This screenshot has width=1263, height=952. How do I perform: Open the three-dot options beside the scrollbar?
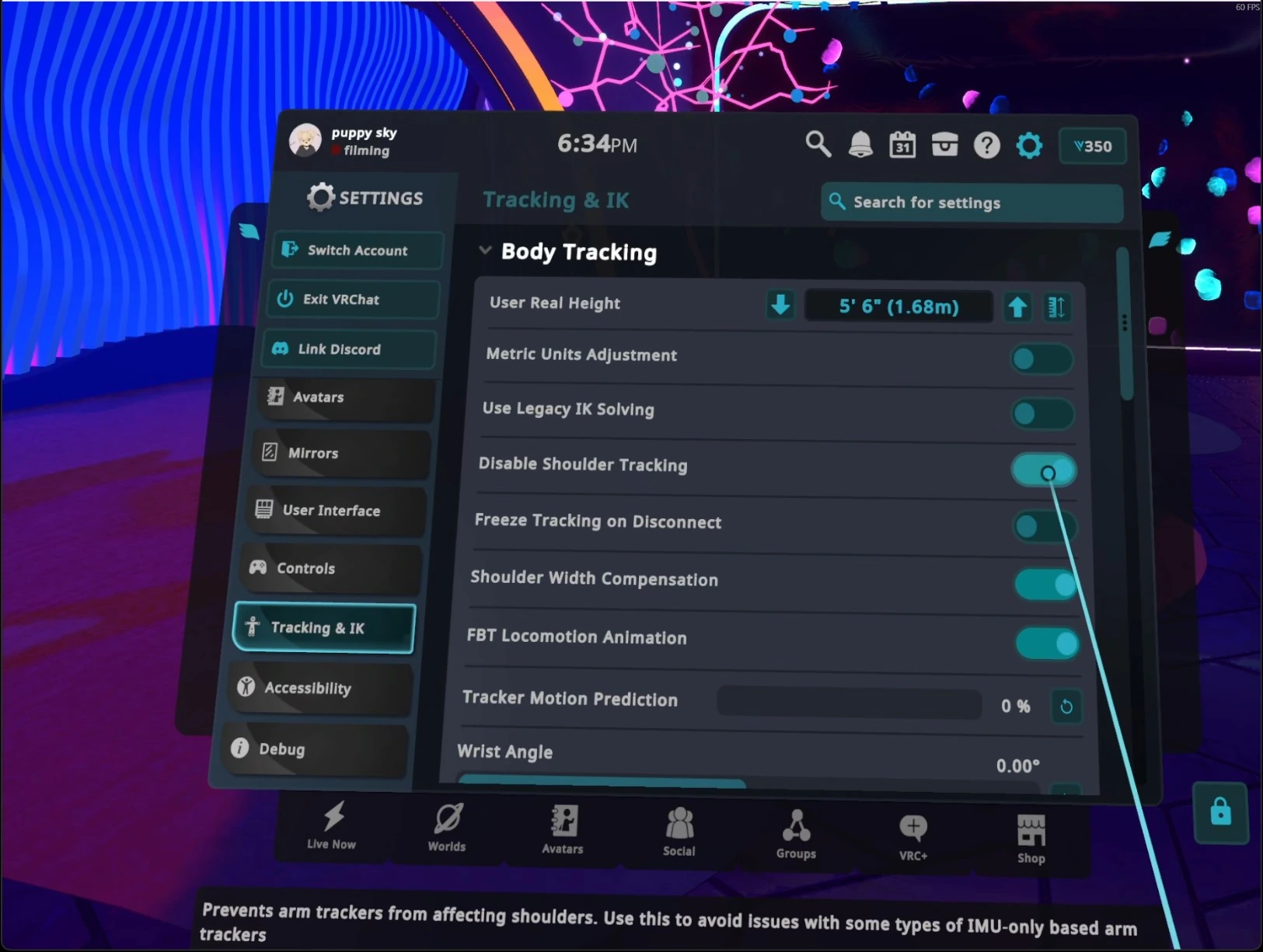[x=1125, y=323]
